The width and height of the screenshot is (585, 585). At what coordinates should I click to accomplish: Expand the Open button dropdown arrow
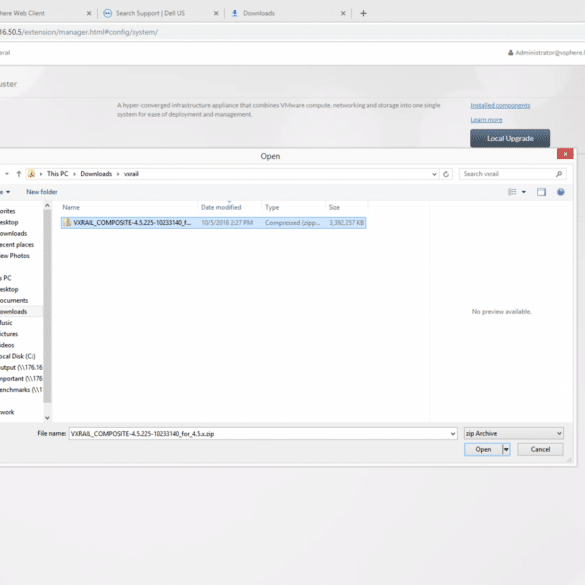506,450
